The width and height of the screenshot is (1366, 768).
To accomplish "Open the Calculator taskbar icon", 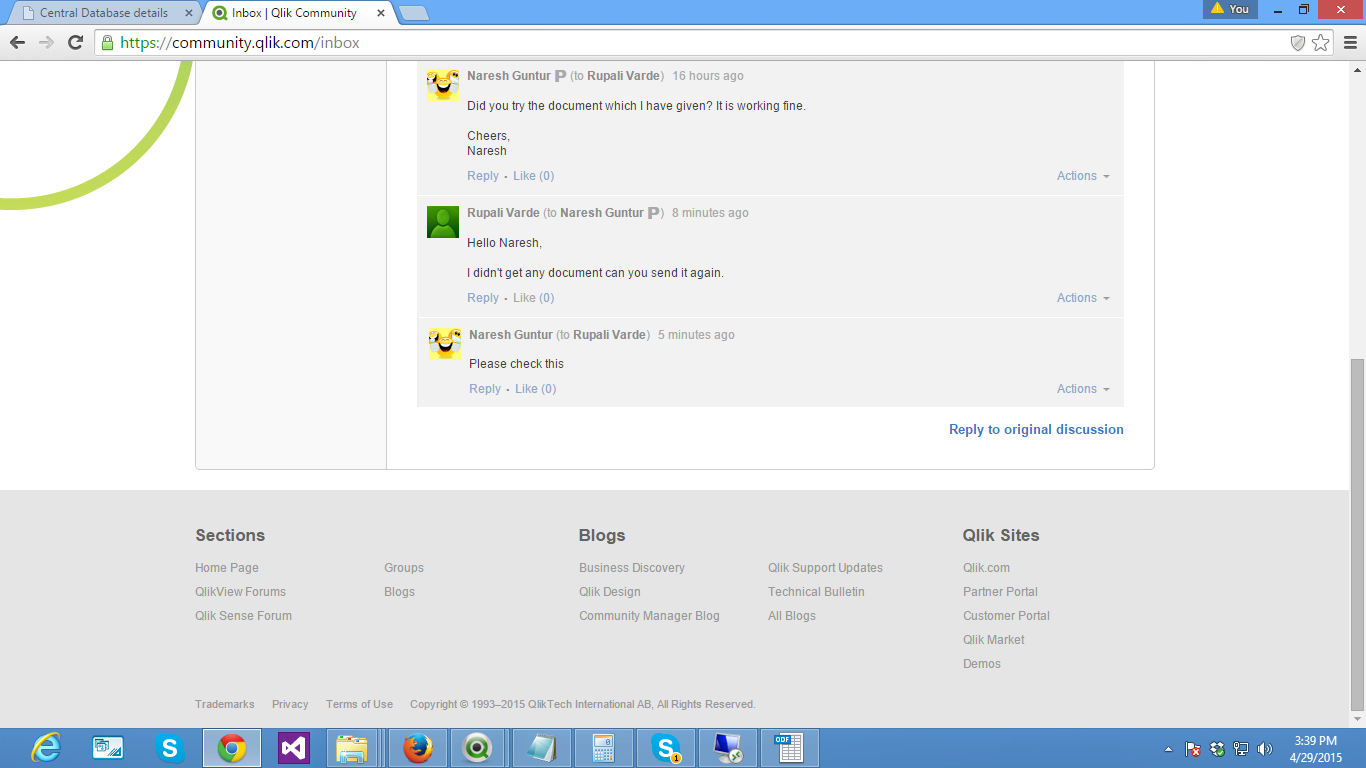I will tap(603, 748).
